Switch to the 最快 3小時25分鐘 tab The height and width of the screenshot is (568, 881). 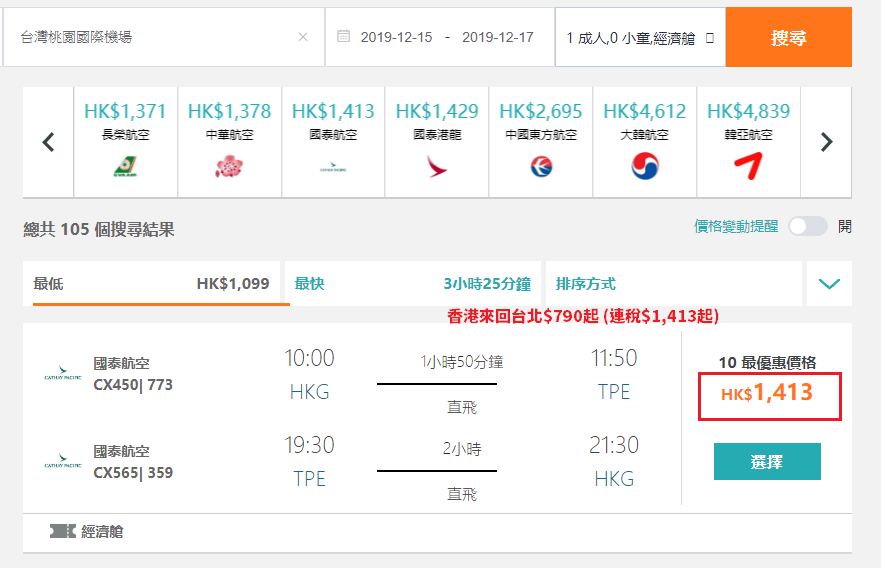(412, 283)
